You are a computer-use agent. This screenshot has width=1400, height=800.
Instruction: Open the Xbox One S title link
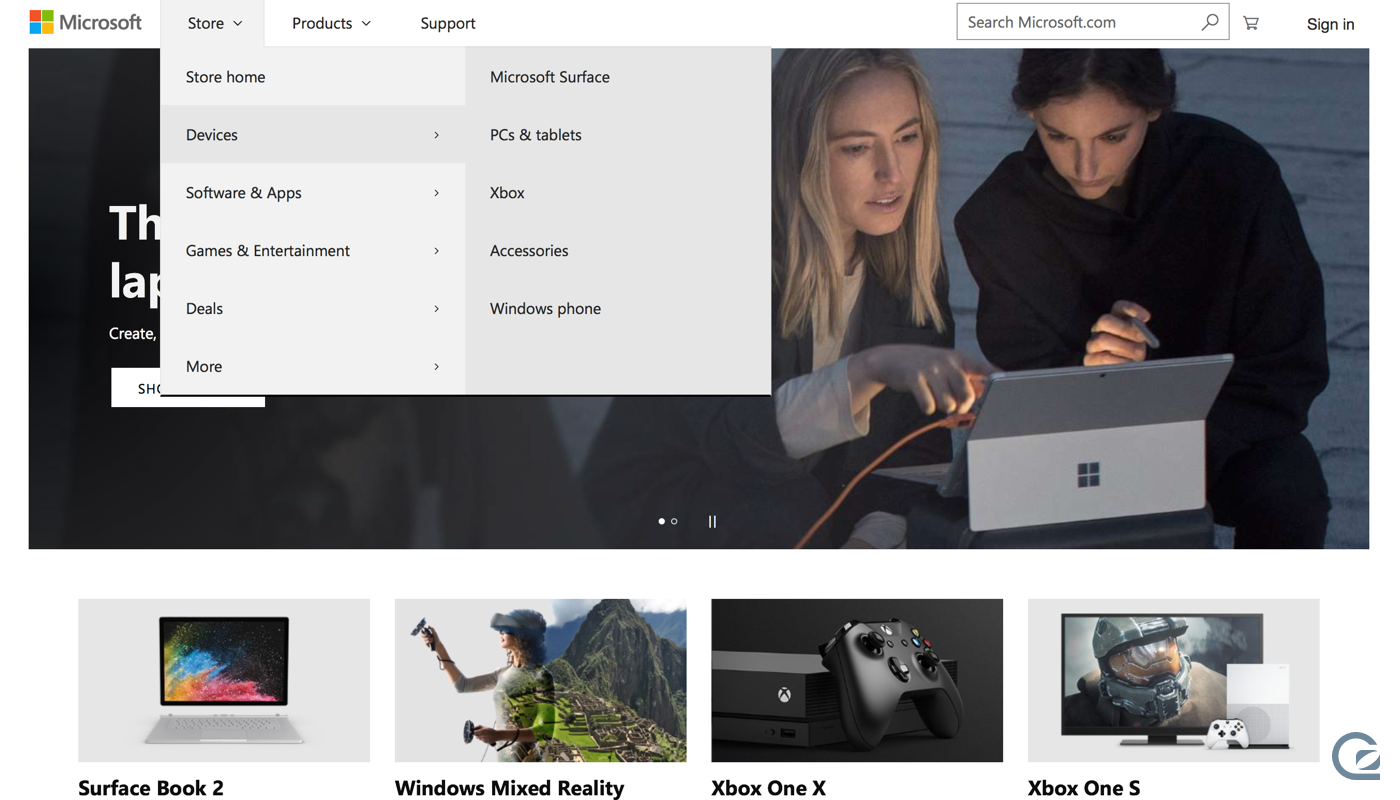[1084, 788]
